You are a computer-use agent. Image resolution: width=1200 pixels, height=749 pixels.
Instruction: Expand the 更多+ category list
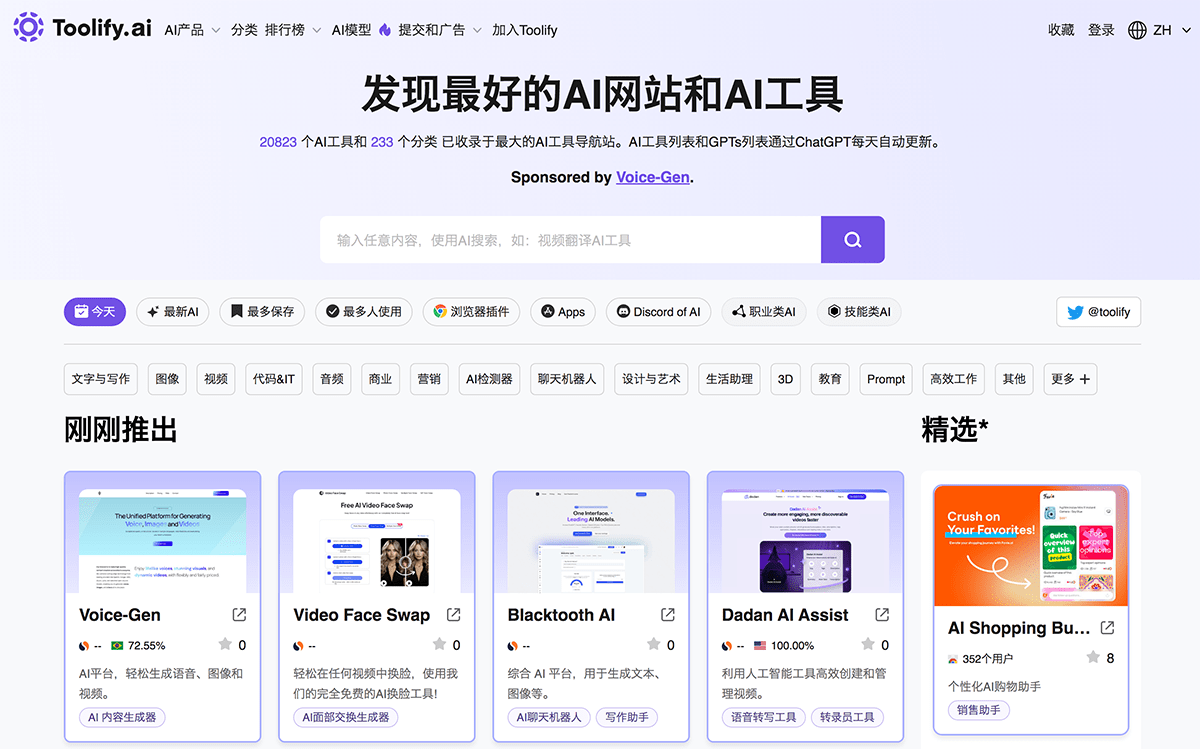1070,379
